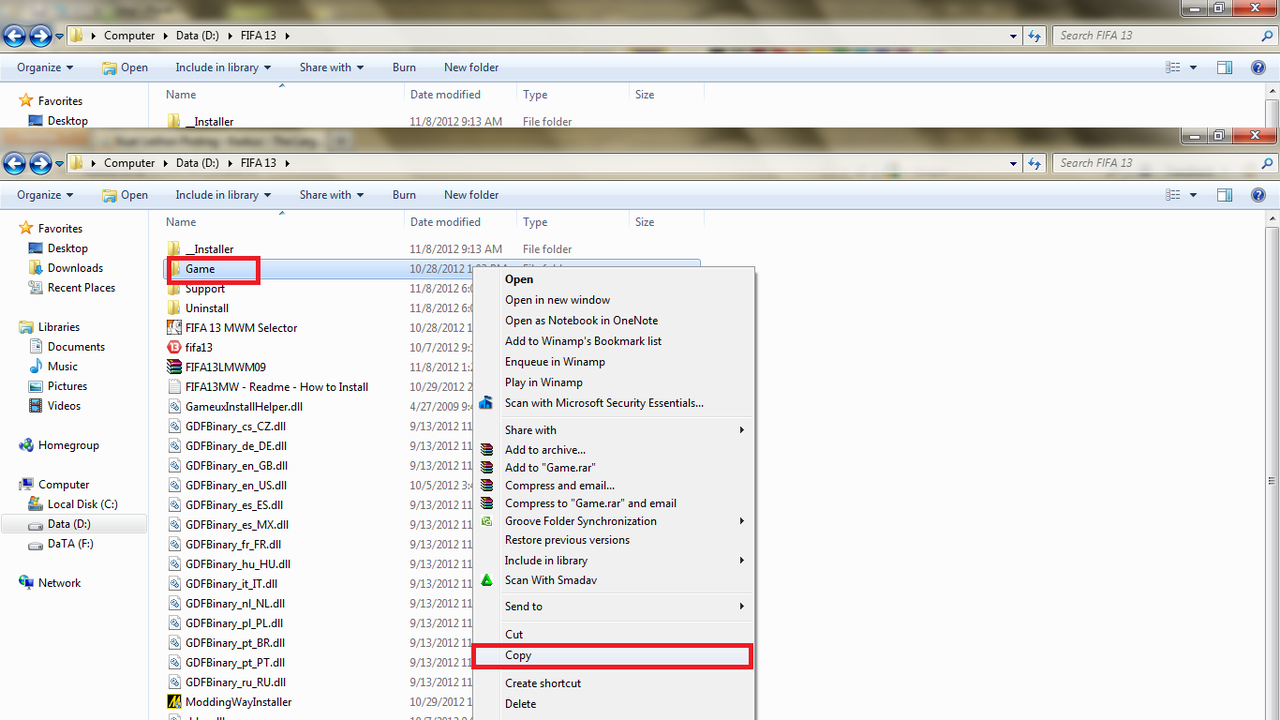1280x720 pixels.
Task: Select Computer breadcrumb in front window address bar
Action: 130,163
